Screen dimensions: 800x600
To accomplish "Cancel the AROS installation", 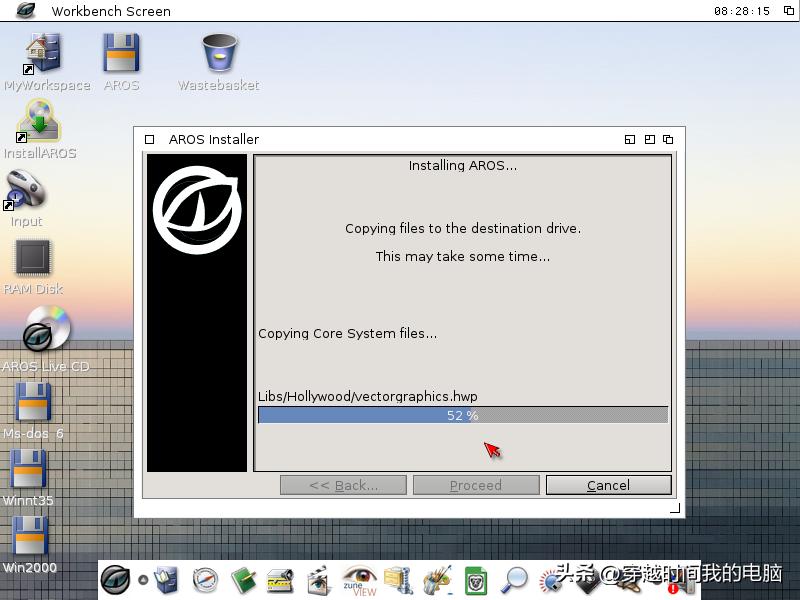I will [607, 485].
